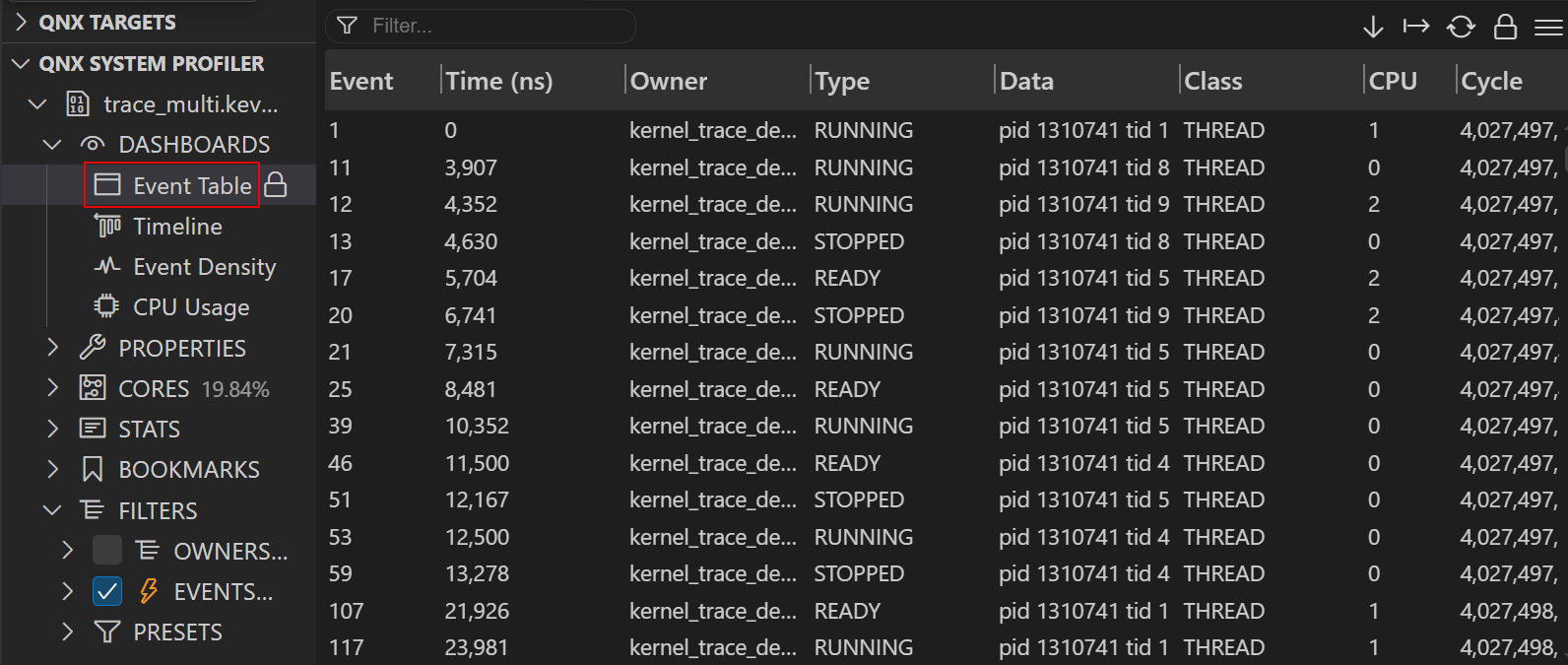Click the filter funnel icon in search box
Viewport: 1568px width, 665px height.
(347, 26)
